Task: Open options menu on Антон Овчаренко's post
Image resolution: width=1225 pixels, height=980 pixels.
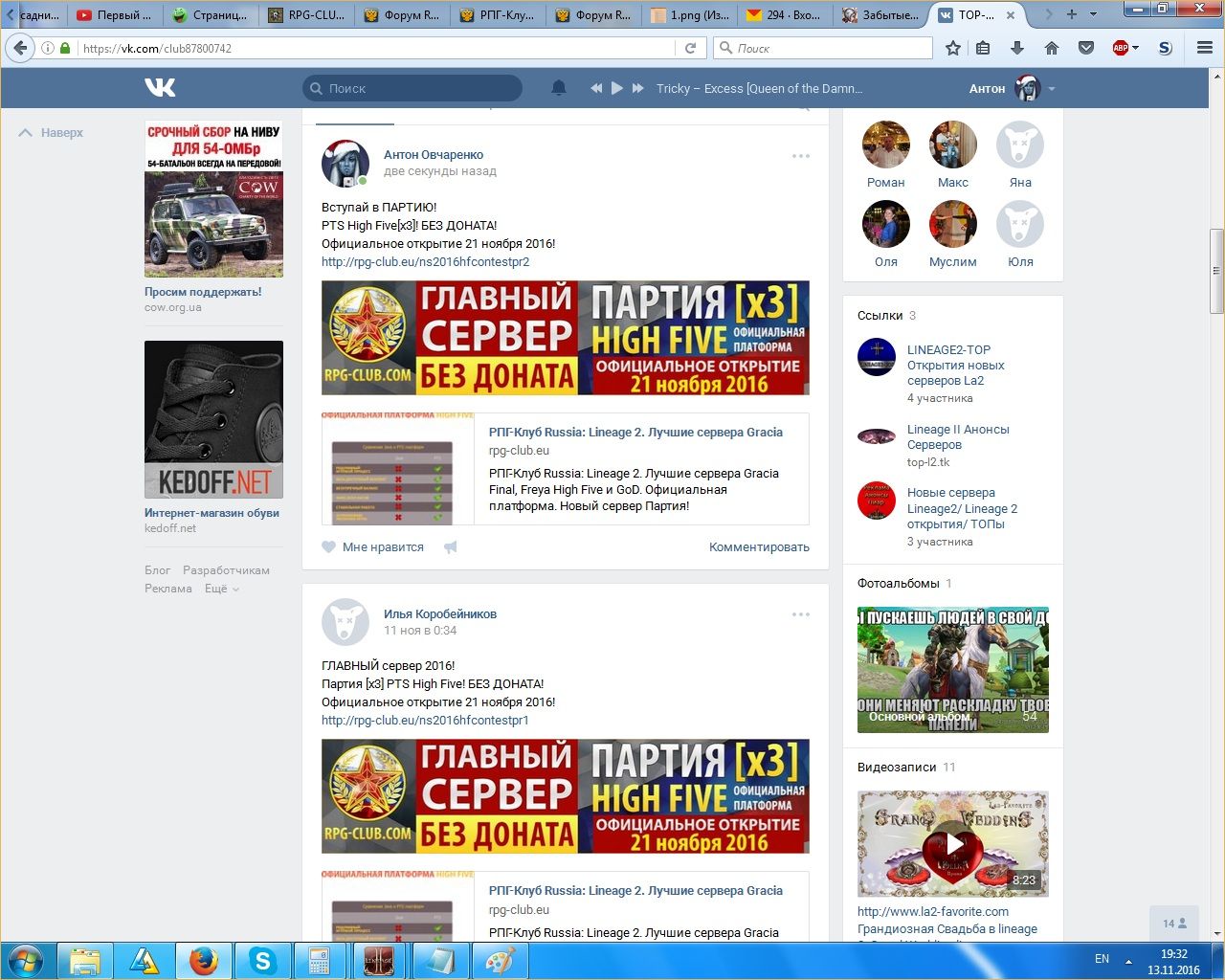Action: point(801,156)
